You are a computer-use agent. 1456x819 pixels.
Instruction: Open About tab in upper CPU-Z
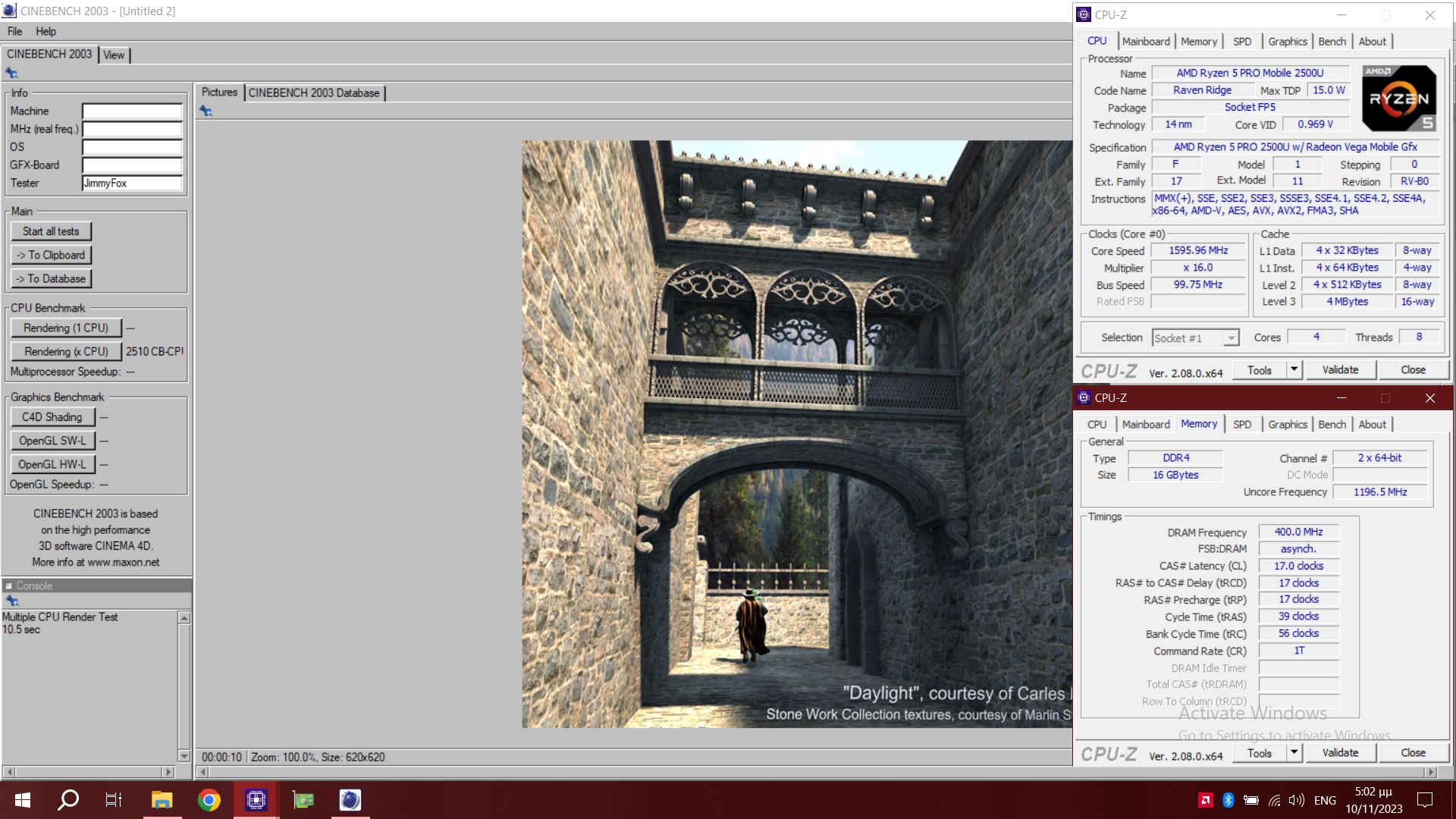coord(1373,42)
